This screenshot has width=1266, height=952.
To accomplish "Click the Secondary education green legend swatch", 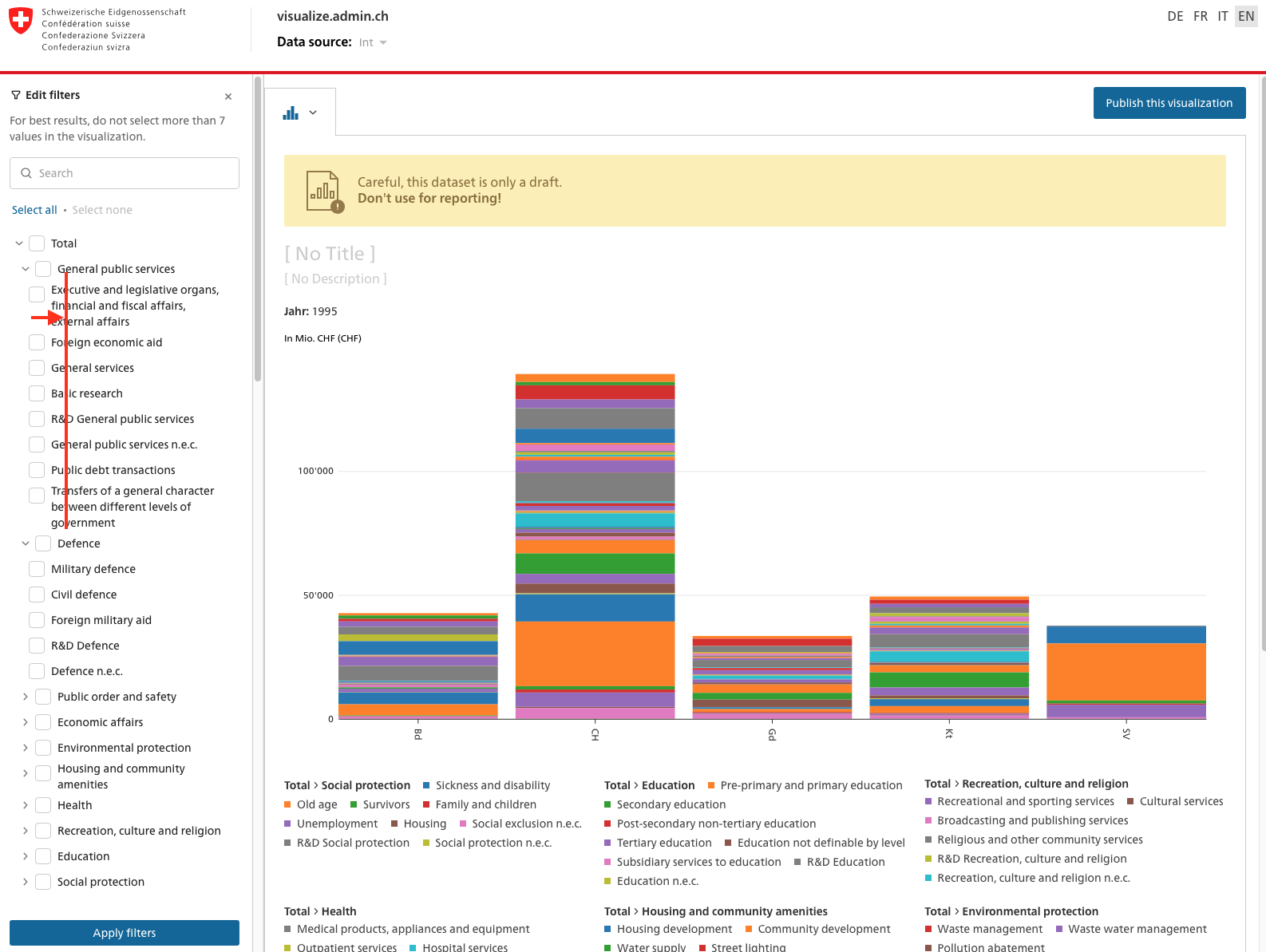I will [x=607, y=804].
